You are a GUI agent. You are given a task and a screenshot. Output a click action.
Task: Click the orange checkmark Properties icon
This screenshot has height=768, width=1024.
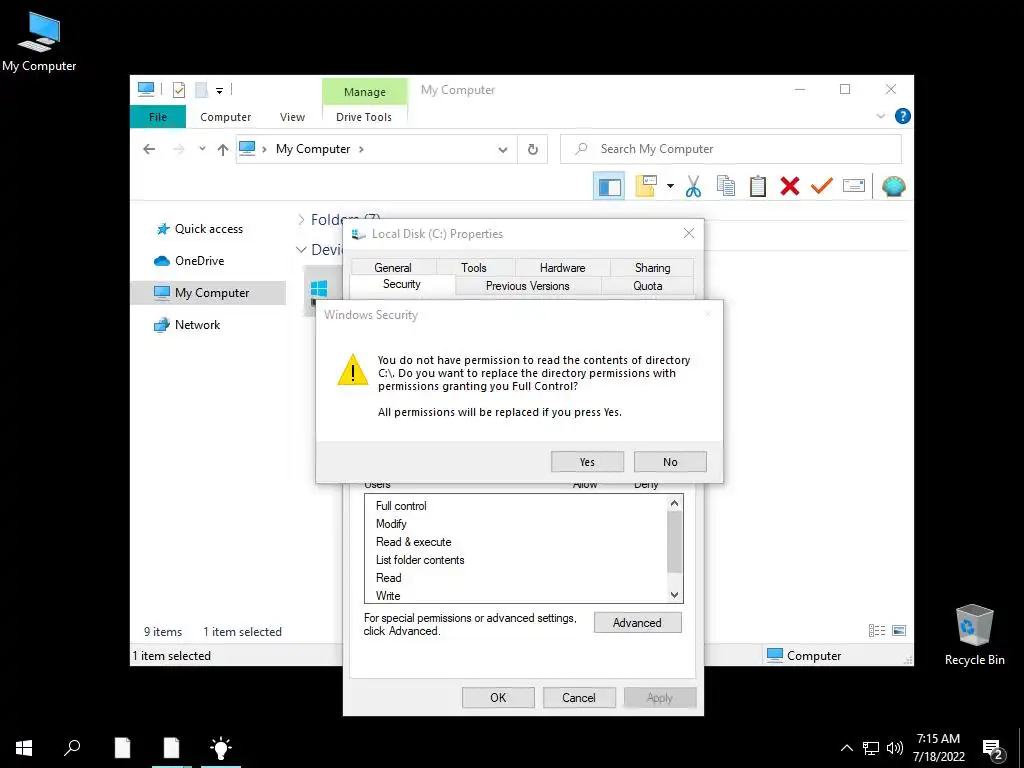pyautogui.click(x=822, y=186)
